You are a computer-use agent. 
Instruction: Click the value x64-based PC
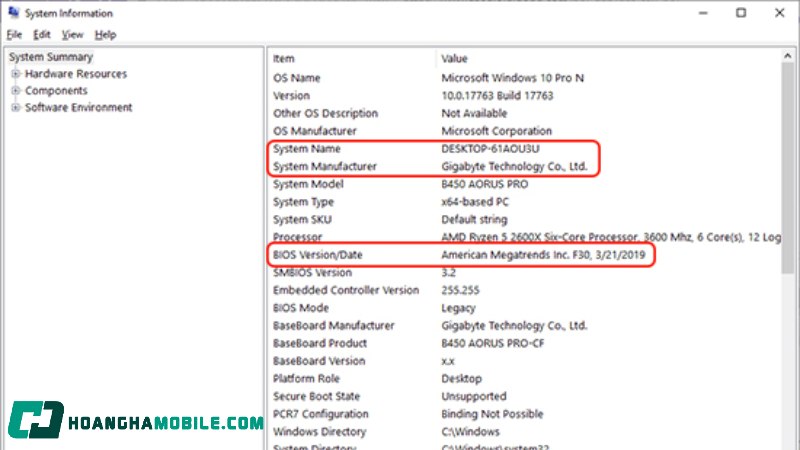click(x=475, y=202)
